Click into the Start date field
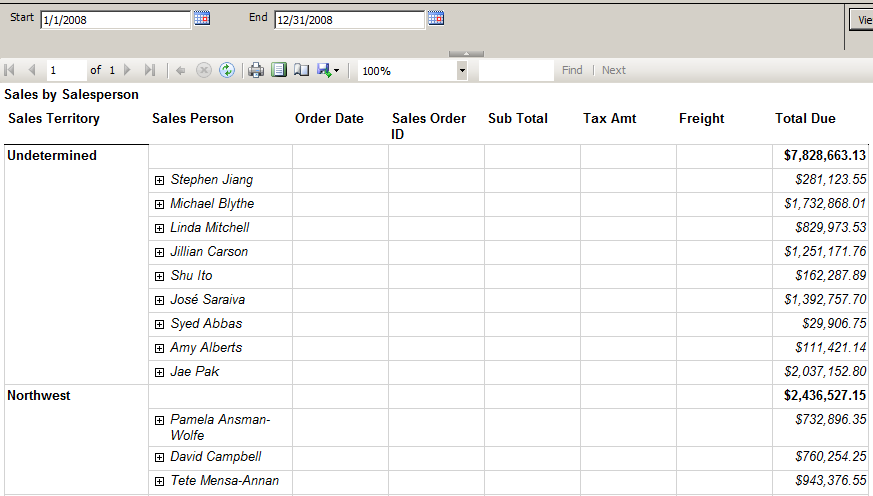This screenshot has height=496, width=873. click(114, 20)
